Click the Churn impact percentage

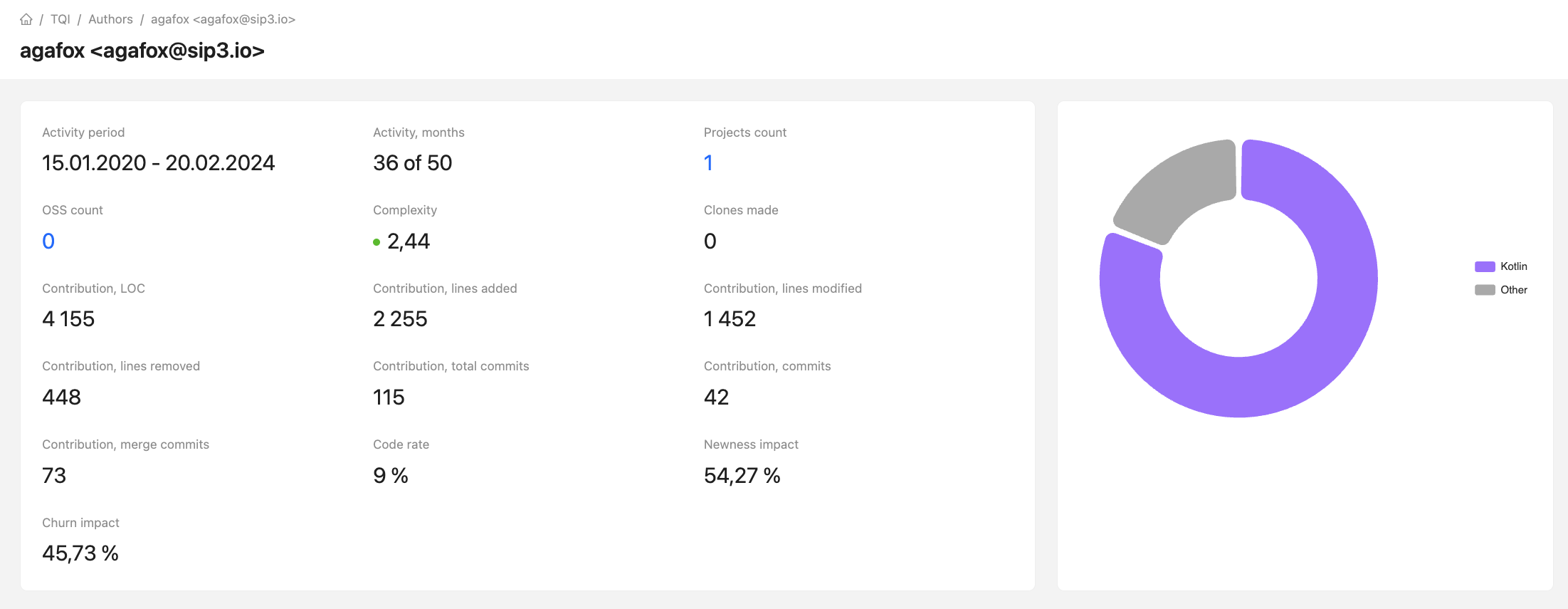pyautogui.click(x=80, y=553)
